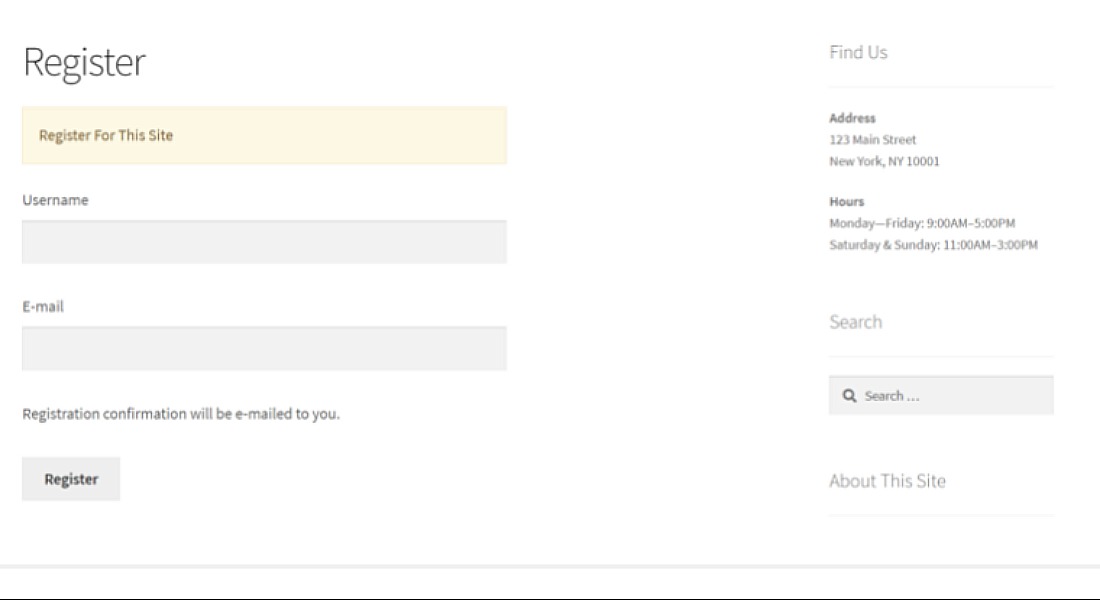Screen dimensions: 1100x600
Task: Click inside the E-mail input field
Action: 264,349
